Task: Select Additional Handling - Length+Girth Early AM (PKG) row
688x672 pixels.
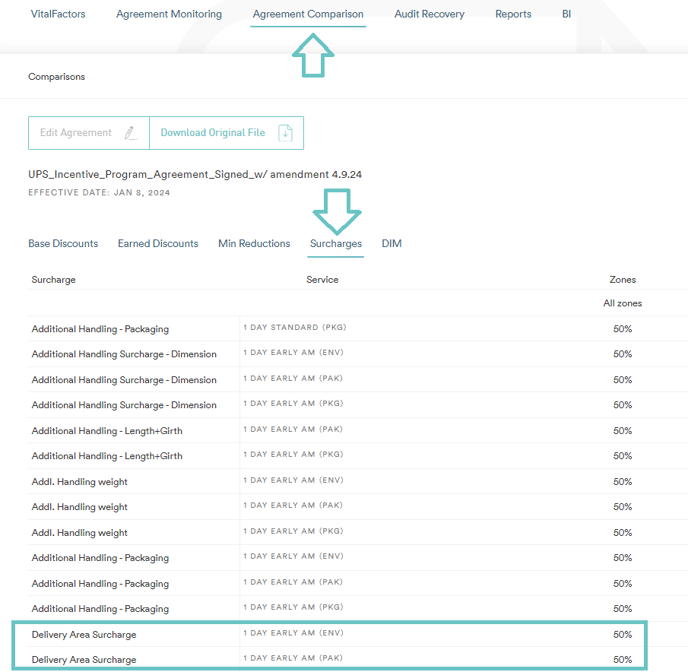Action: click(x=358, y=456)
